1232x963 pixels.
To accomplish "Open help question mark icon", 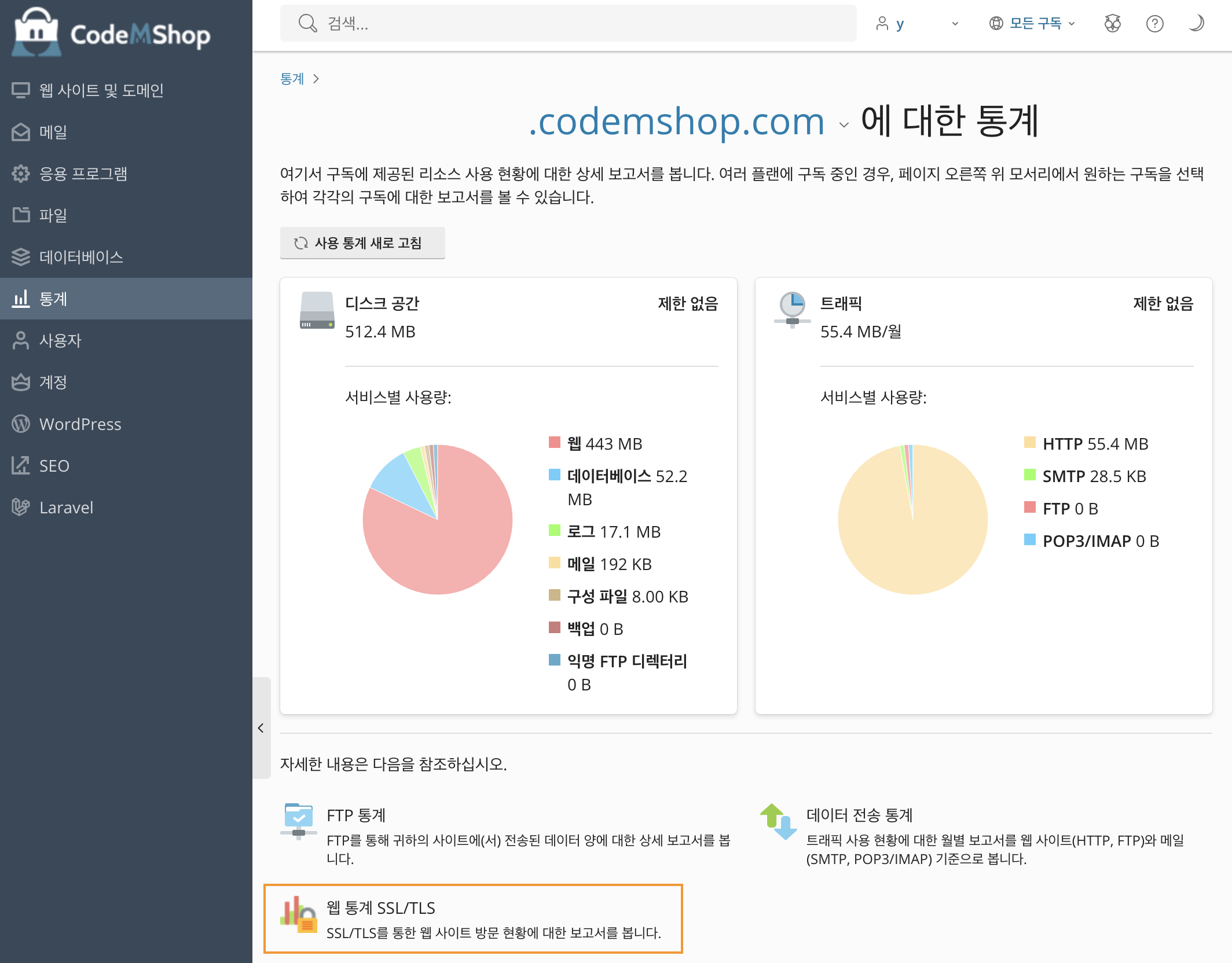I will click(1154, 24).
